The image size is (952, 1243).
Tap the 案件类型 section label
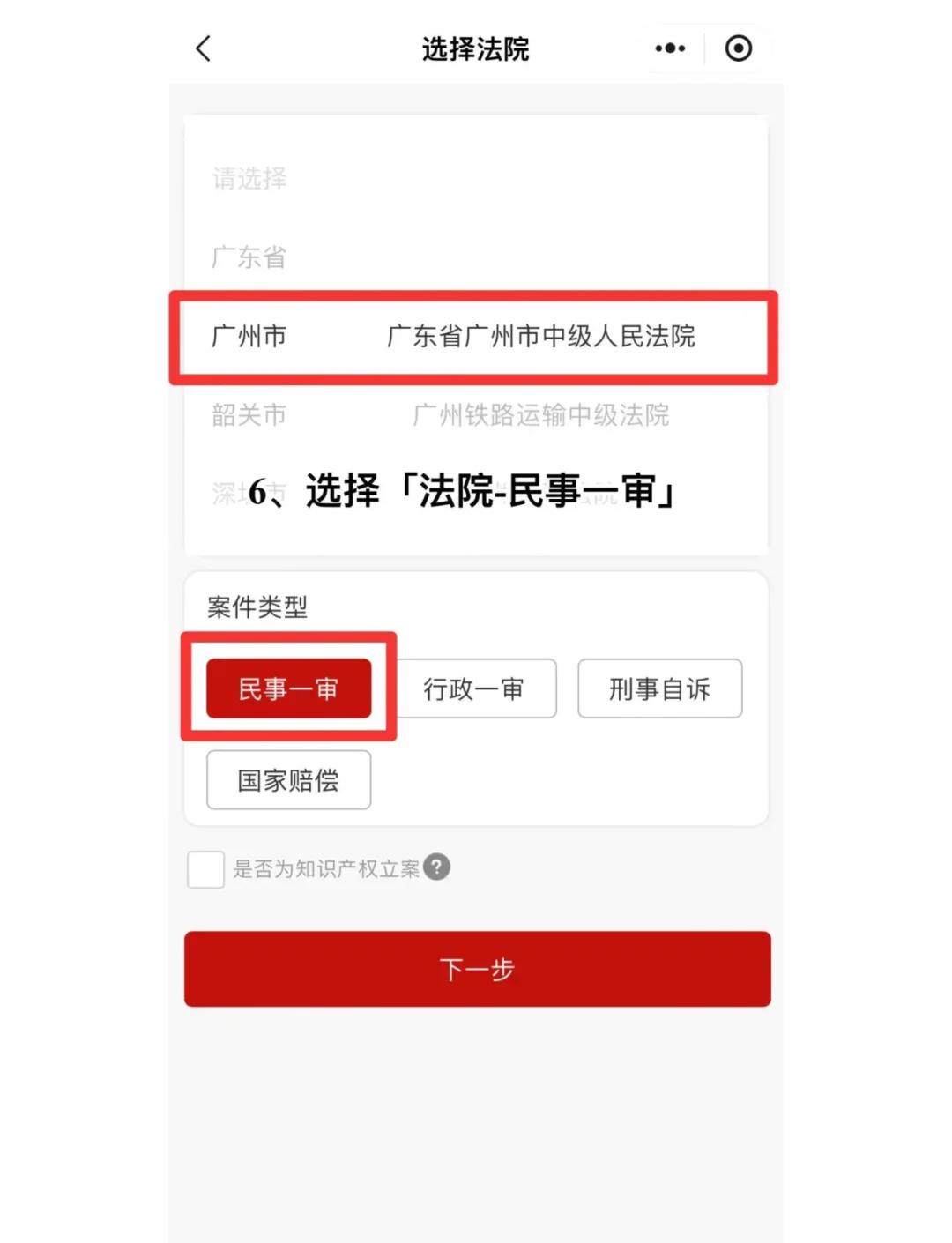pyautogui.click(x=257, y=607)
